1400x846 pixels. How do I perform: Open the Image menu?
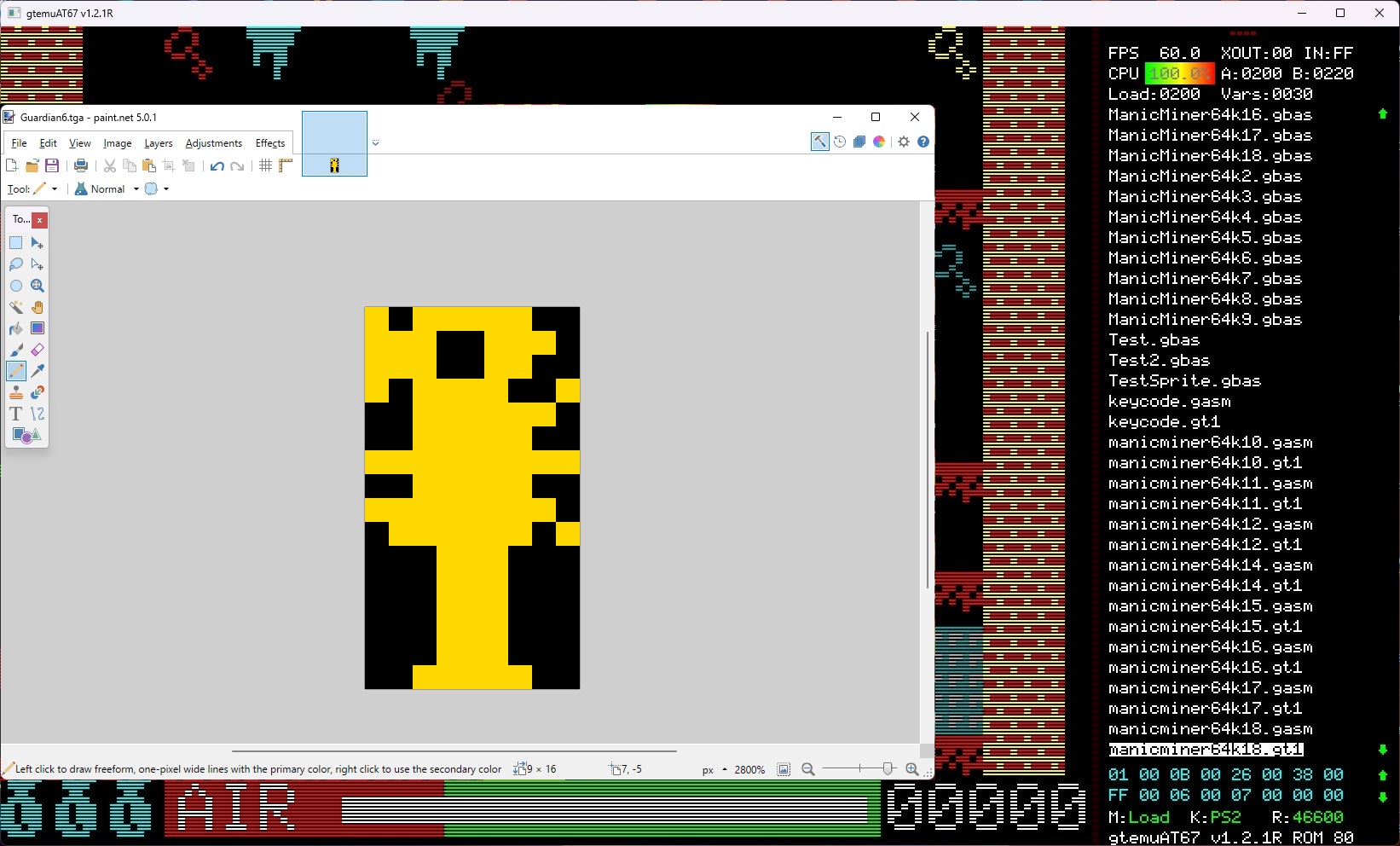(118, 143)
